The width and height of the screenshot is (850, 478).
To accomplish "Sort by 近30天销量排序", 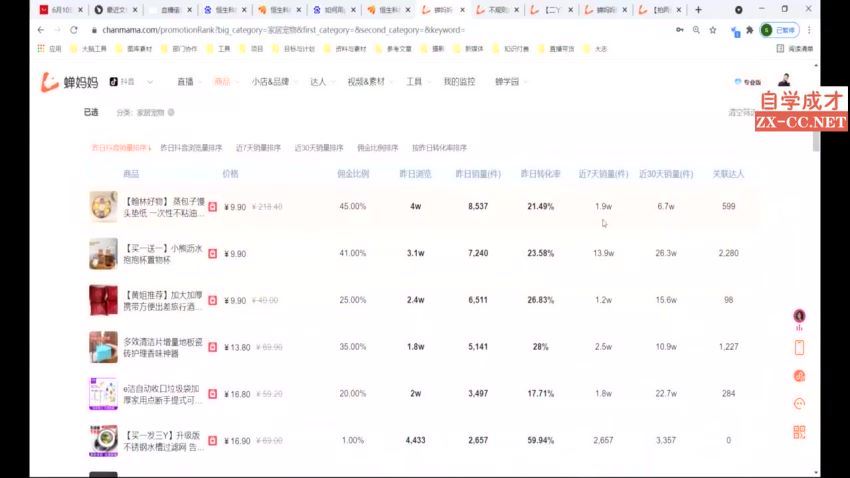I will coord(319,147).
